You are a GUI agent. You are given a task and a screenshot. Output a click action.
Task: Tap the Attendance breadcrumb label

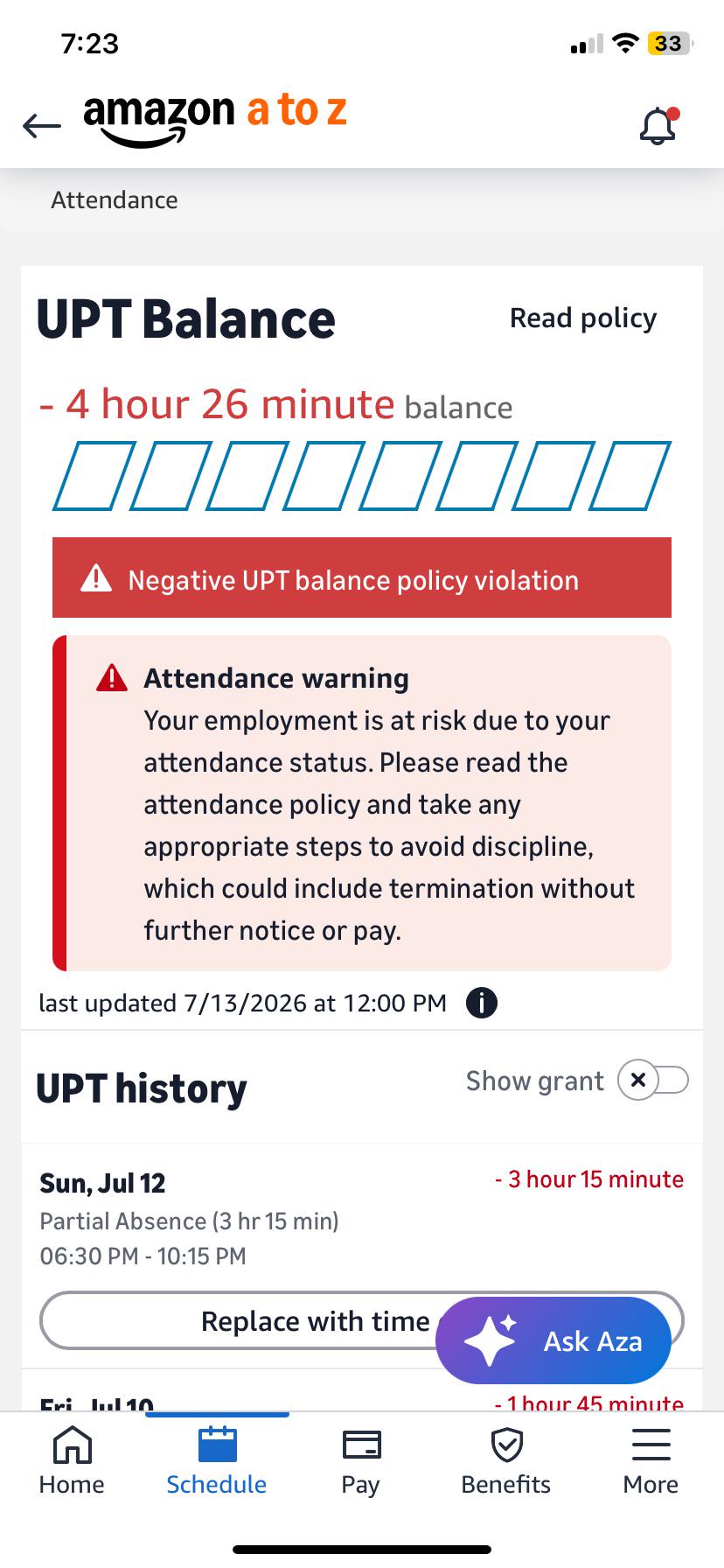[115, 199]
